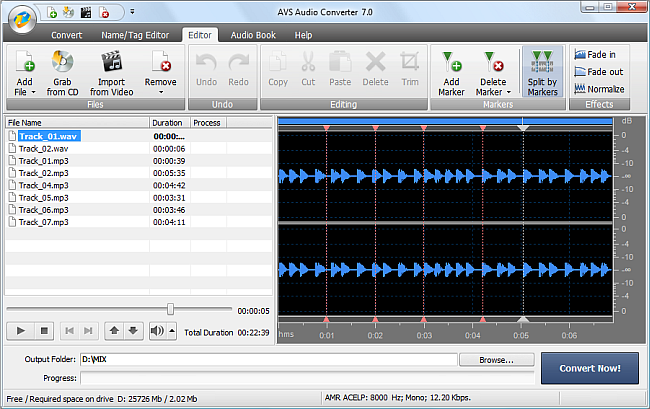
Task: Click the Convert Now! button
Action: click(x=590, y=368)
